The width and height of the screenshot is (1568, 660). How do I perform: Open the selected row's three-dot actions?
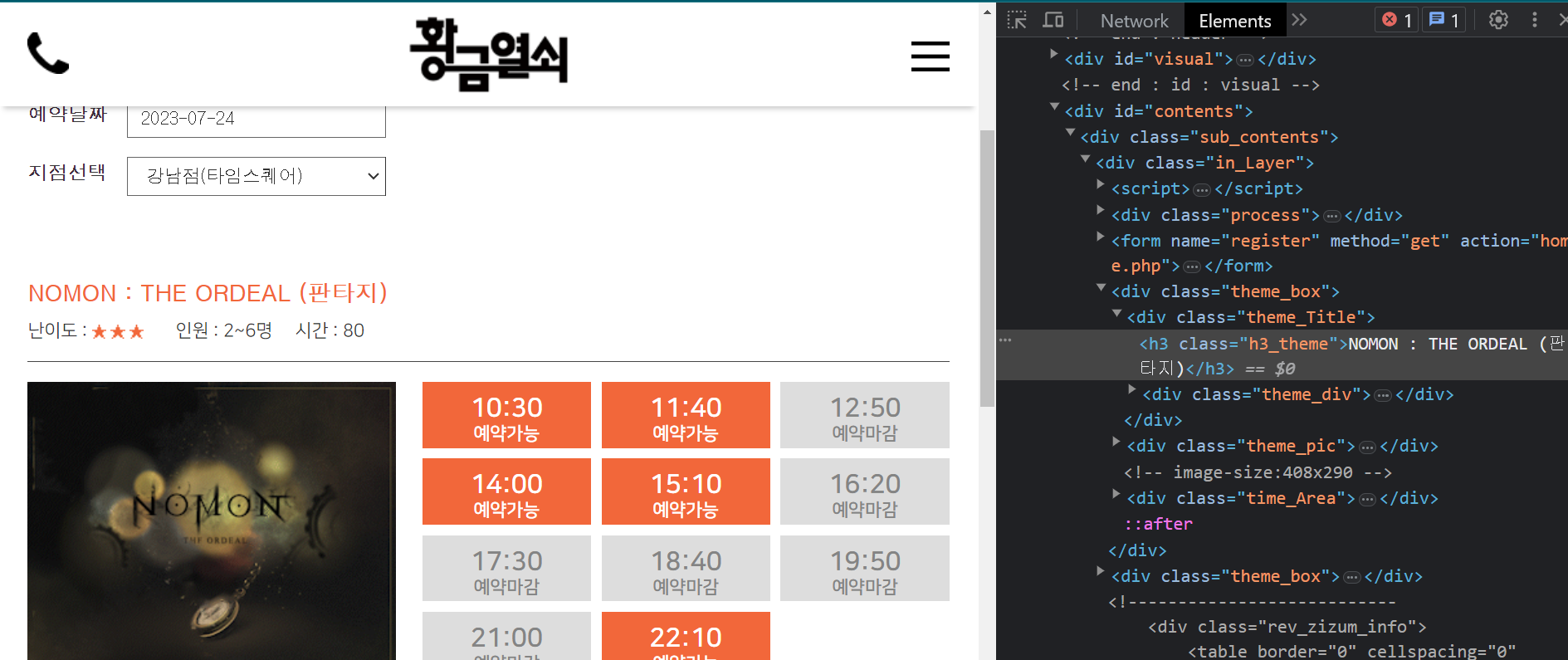click(x=1005, y=340)
